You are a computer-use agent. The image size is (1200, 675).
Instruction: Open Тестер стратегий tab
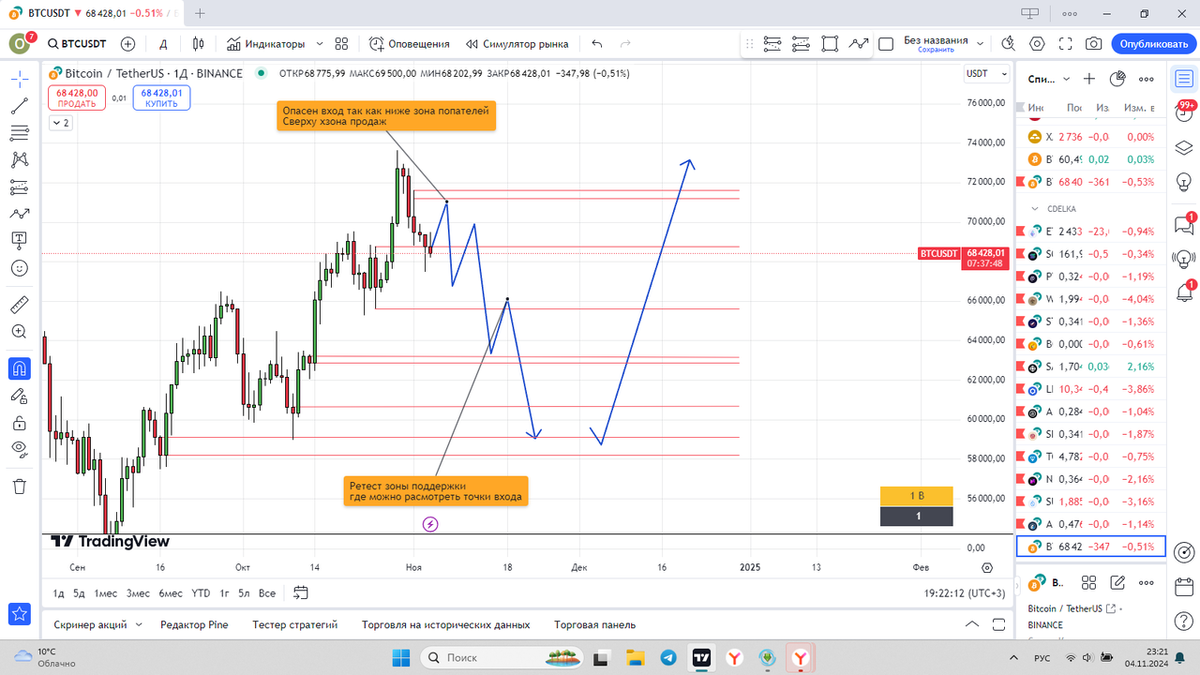coord(295,624)
